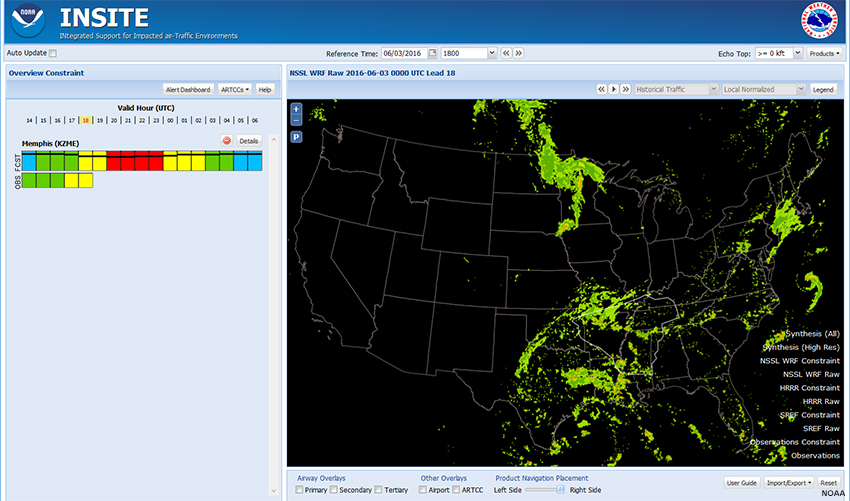Enable the ARTCC overlay checkbox
The image size is (850, 501).
click(456, 490)
